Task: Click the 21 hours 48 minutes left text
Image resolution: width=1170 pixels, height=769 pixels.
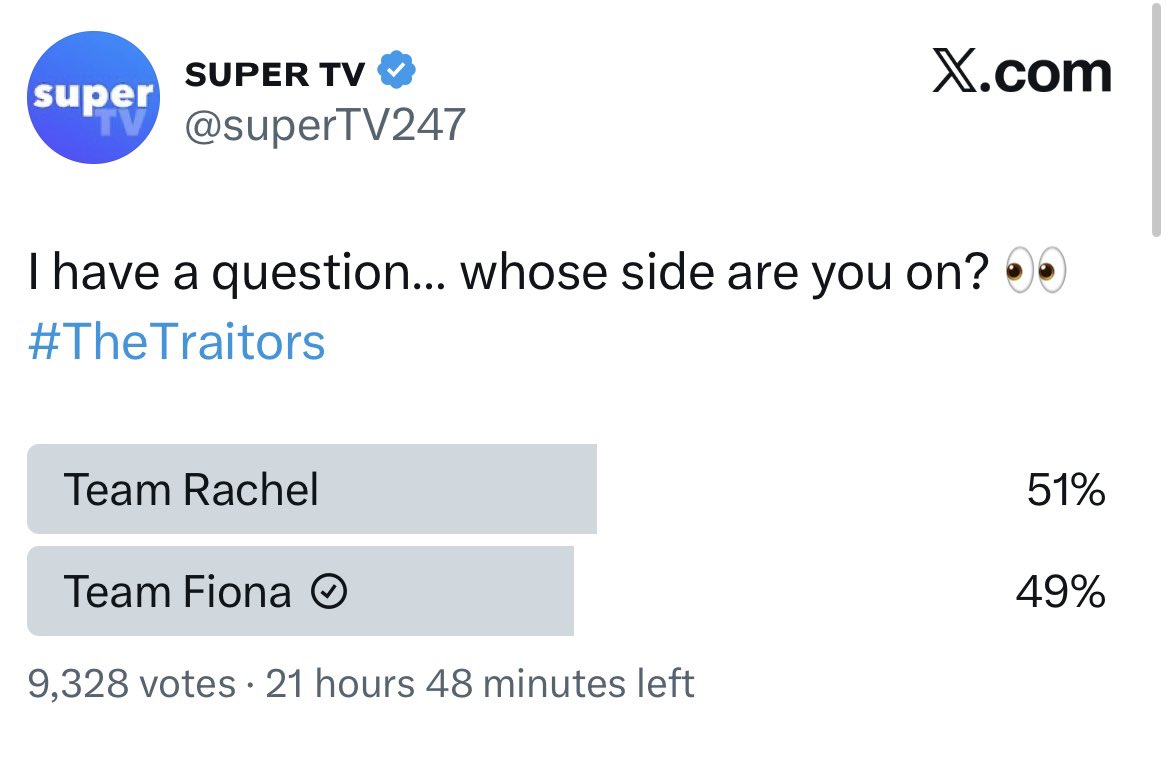Action: tap(480, 684)
